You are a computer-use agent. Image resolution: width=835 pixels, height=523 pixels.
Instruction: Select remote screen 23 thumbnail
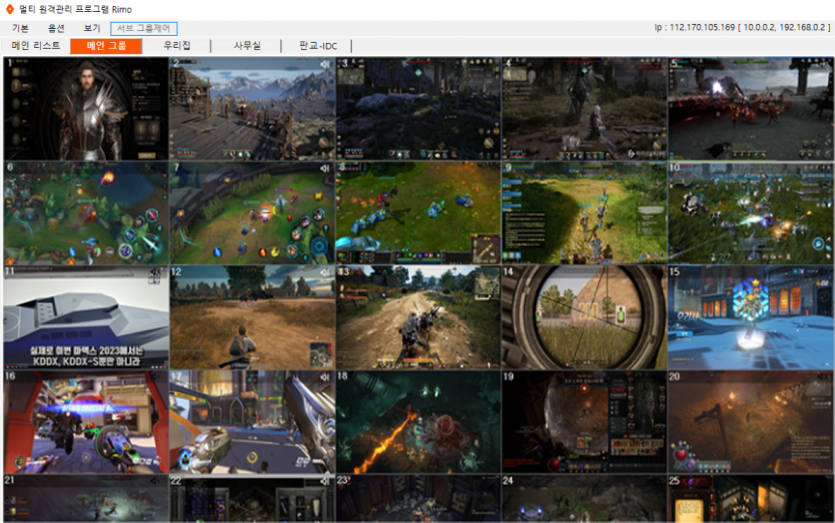419,499
